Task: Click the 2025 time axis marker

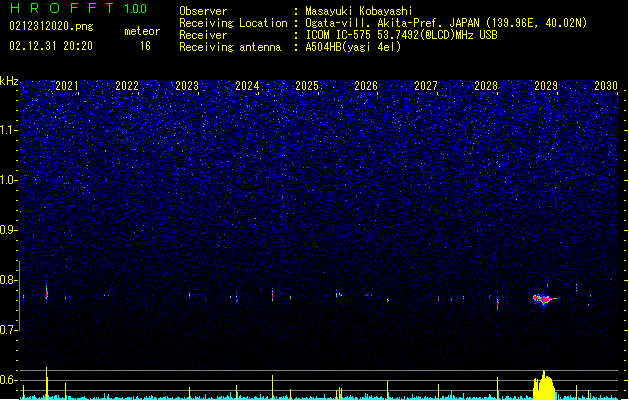Action: point(306,86)
